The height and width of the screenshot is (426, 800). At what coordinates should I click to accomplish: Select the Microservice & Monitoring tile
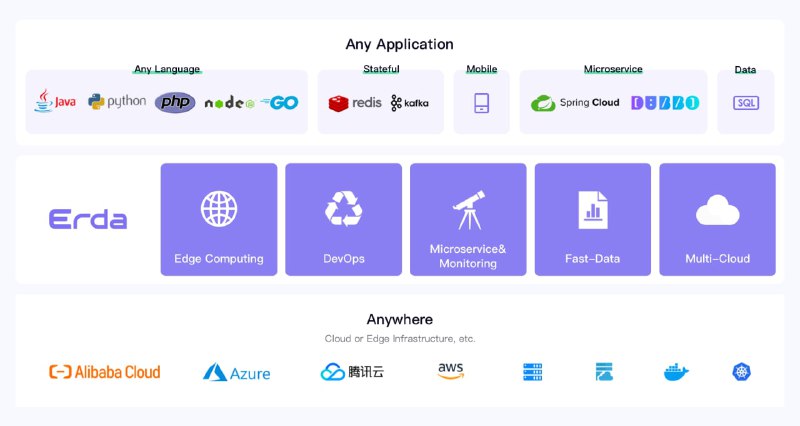pyautogui.click(x=468, y=219)
